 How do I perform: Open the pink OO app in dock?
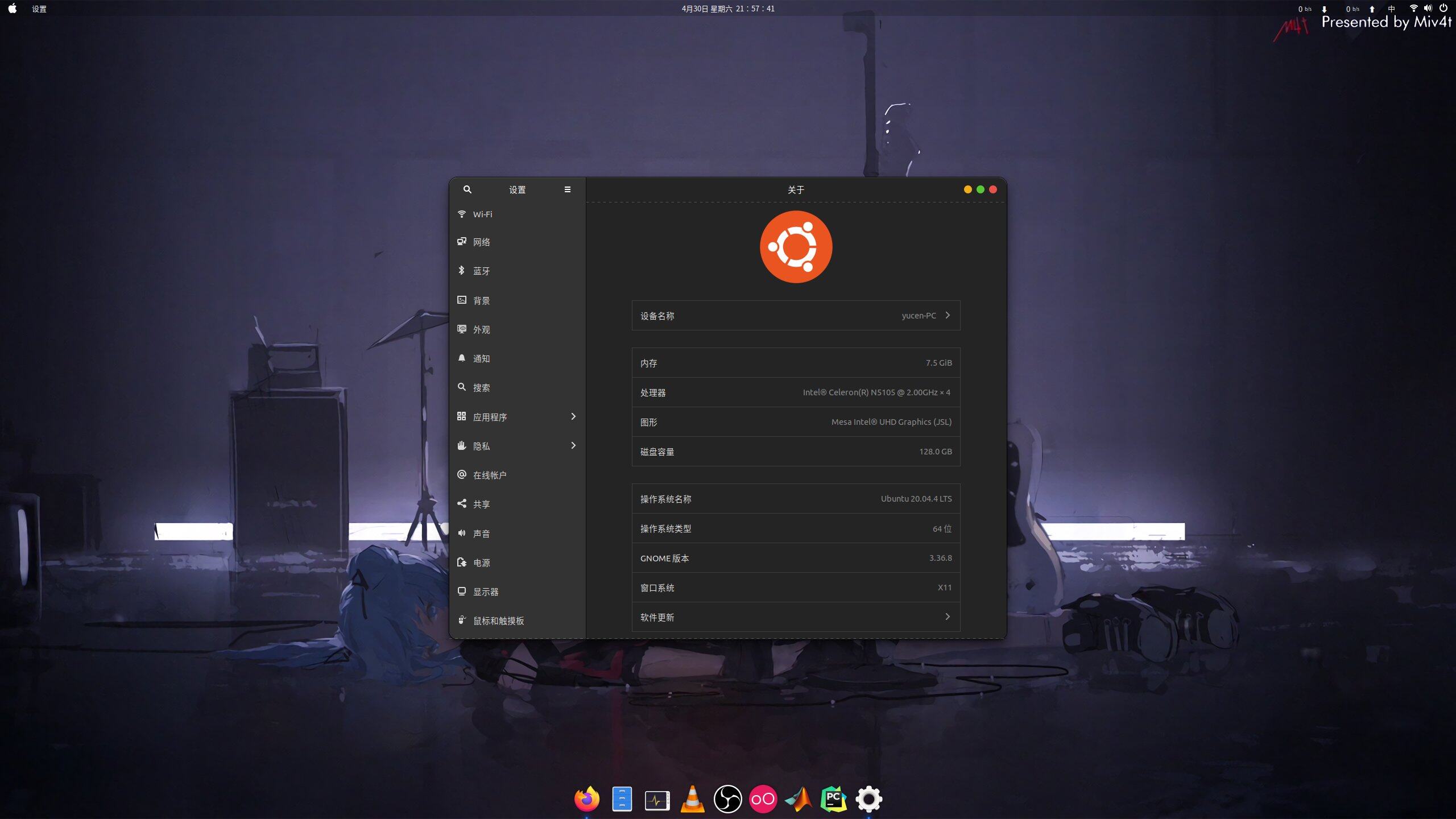[x=763, y=799]
